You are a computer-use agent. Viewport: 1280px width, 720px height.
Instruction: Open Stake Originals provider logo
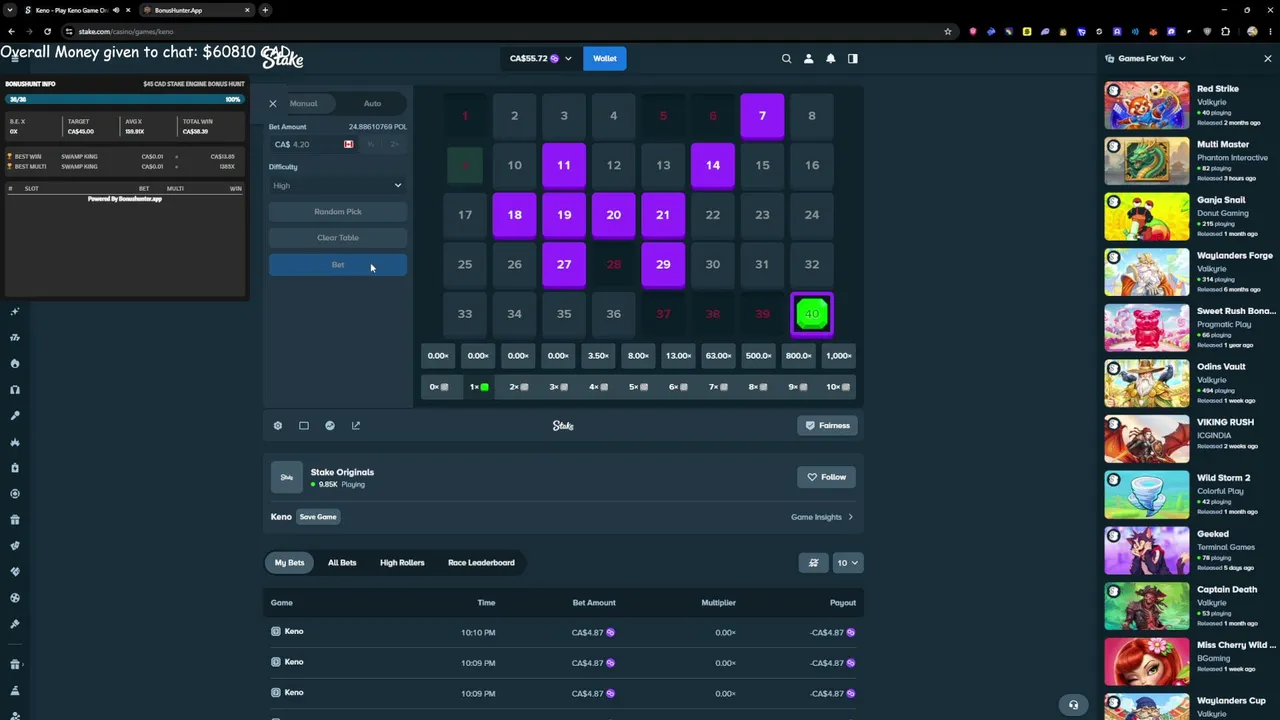[x=287, y=477]
